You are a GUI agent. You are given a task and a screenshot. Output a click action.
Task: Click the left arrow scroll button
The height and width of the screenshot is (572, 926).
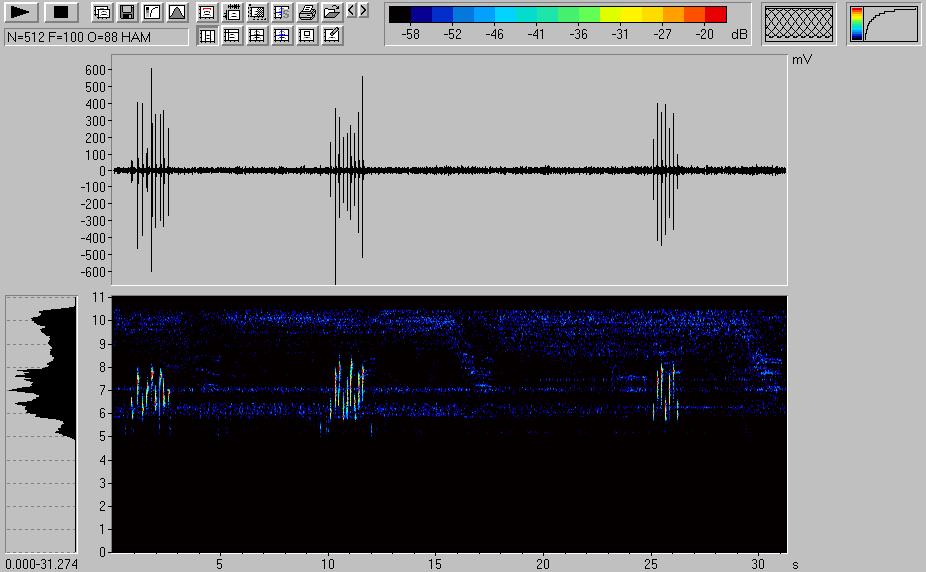click(351, 11)
